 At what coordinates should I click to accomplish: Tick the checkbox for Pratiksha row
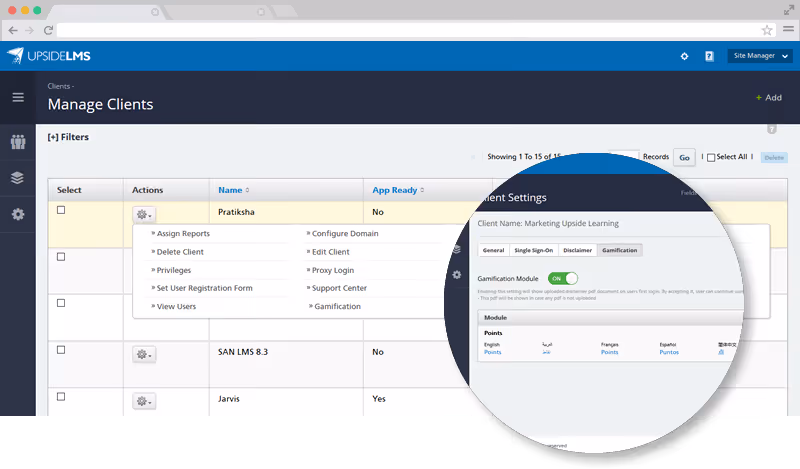61,210
